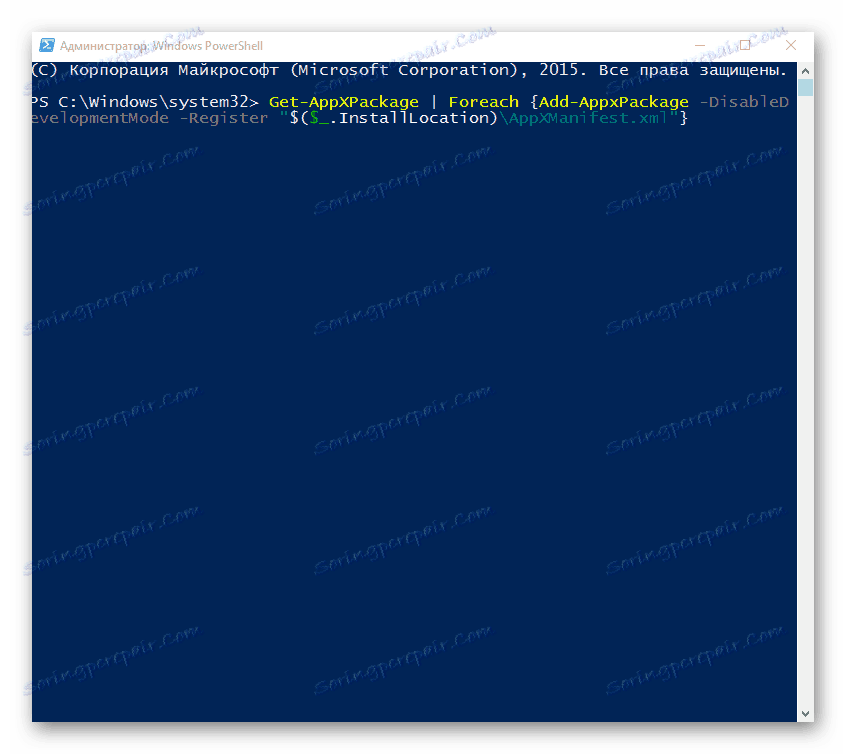Click the window title 'Администратор: Windows PowerShell'
Screen dimensions: 846x754
pyautogui.click(x=161, y=46)
